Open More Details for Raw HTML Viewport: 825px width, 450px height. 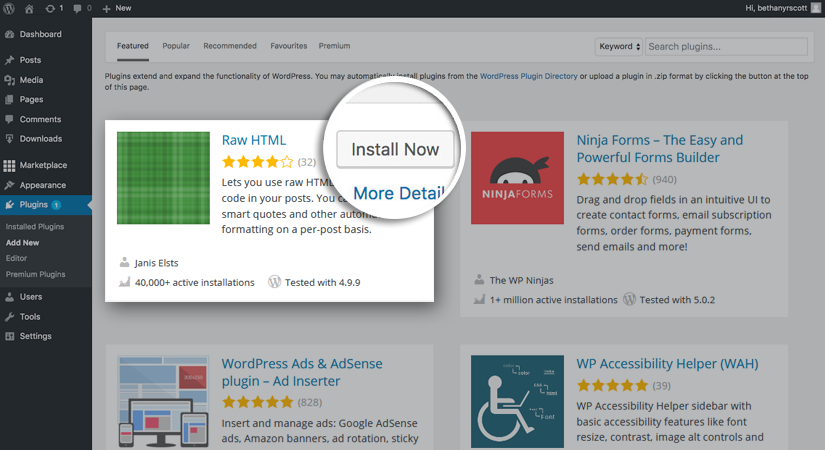399,194
